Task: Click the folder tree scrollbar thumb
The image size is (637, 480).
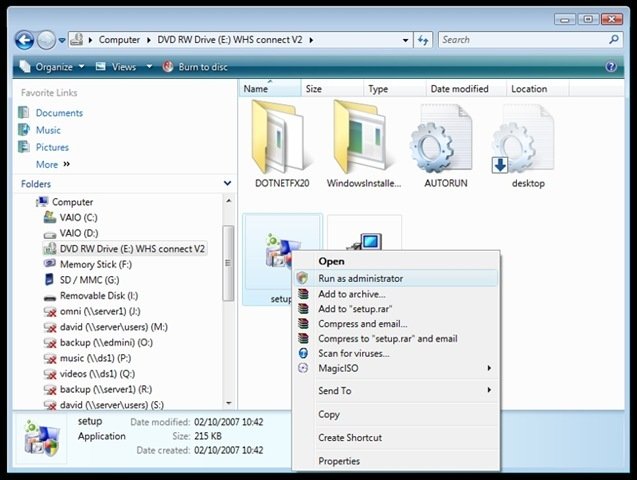Action: point(229,263)
